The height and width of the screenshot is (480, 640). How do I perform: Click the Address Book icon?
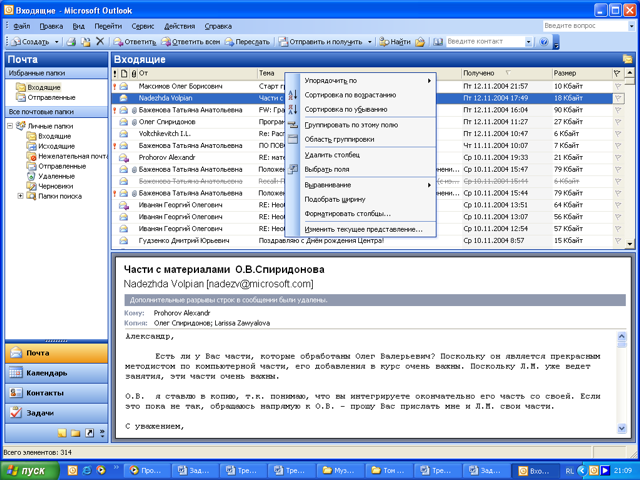tap(438, 42)
